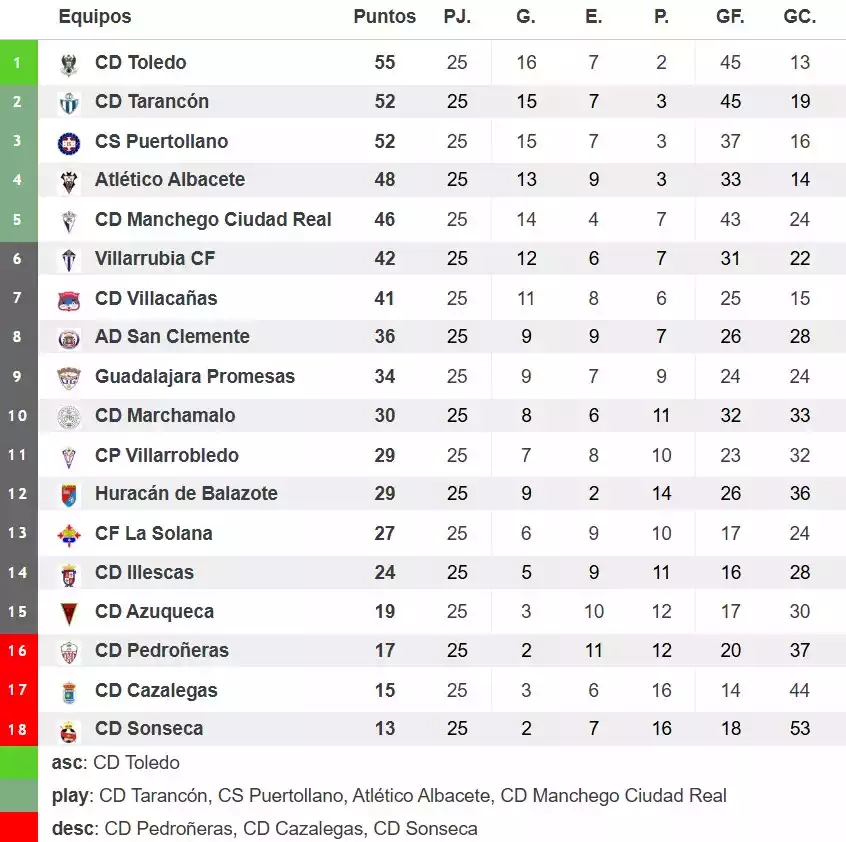Click the Equipos column header

pyautogui.click(x=95, y=17)
